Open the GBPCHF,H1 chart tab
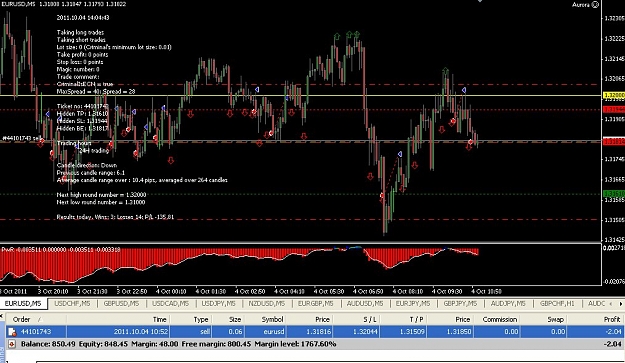 (x=557, y=304)
